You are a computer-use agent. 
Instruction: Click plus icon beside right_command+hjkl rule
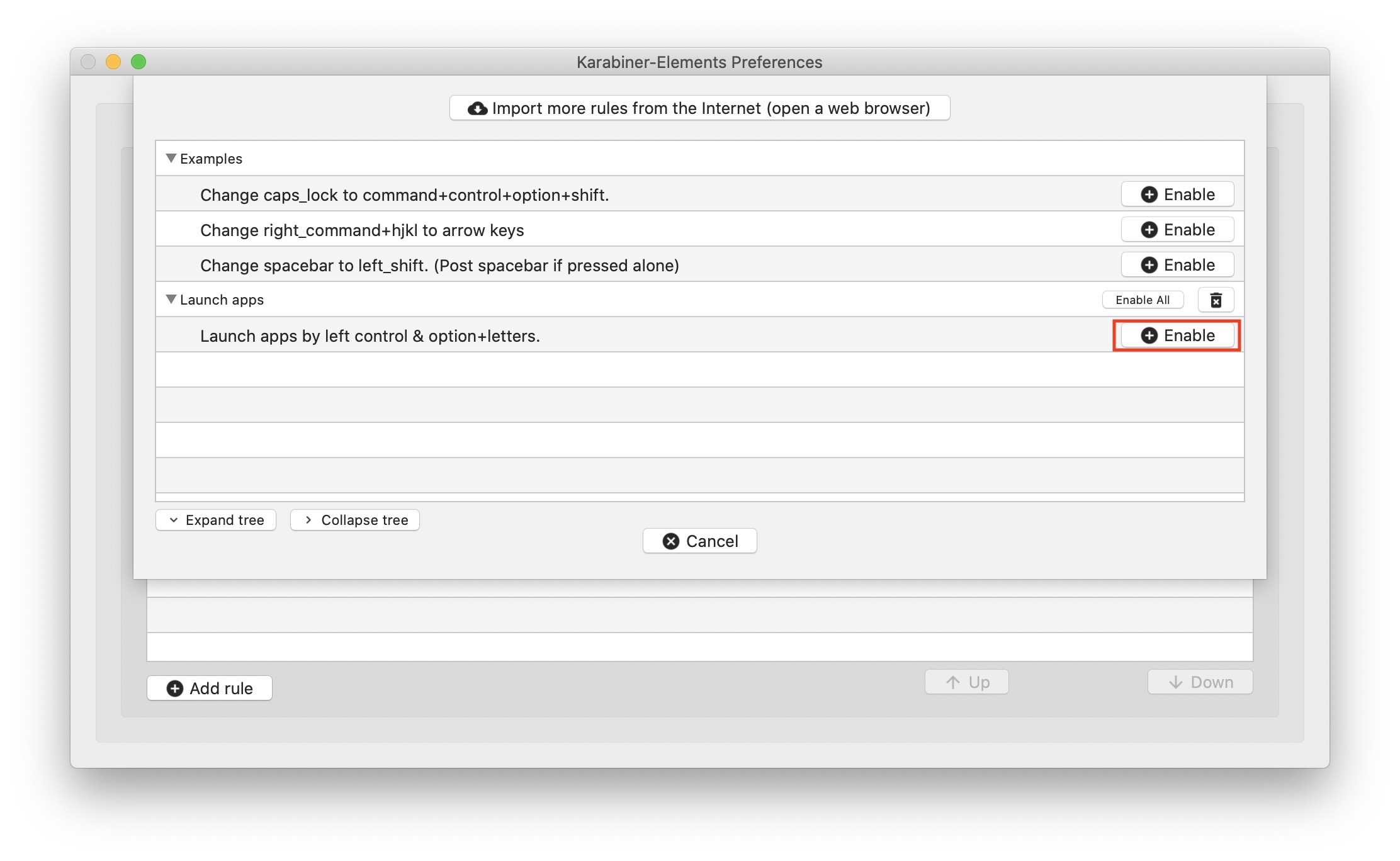[x=1149, y=230]
